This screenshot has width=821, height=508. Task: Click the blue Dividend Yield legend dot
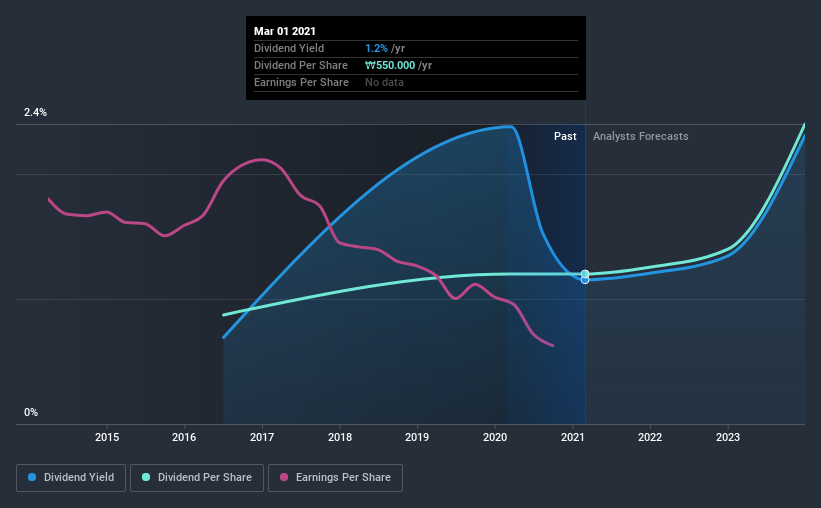(x=32, y=478)
